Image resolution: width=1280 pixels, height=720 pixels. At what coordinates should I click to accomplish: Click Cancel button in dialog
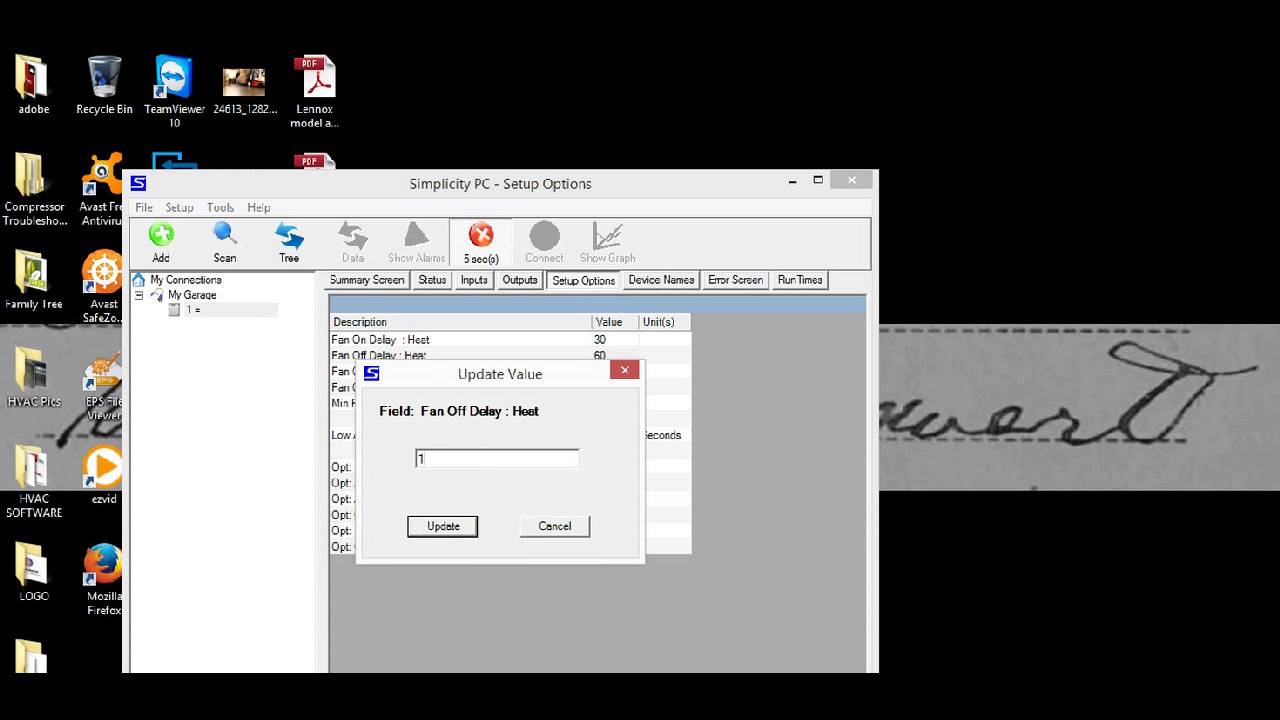point(555,526)
